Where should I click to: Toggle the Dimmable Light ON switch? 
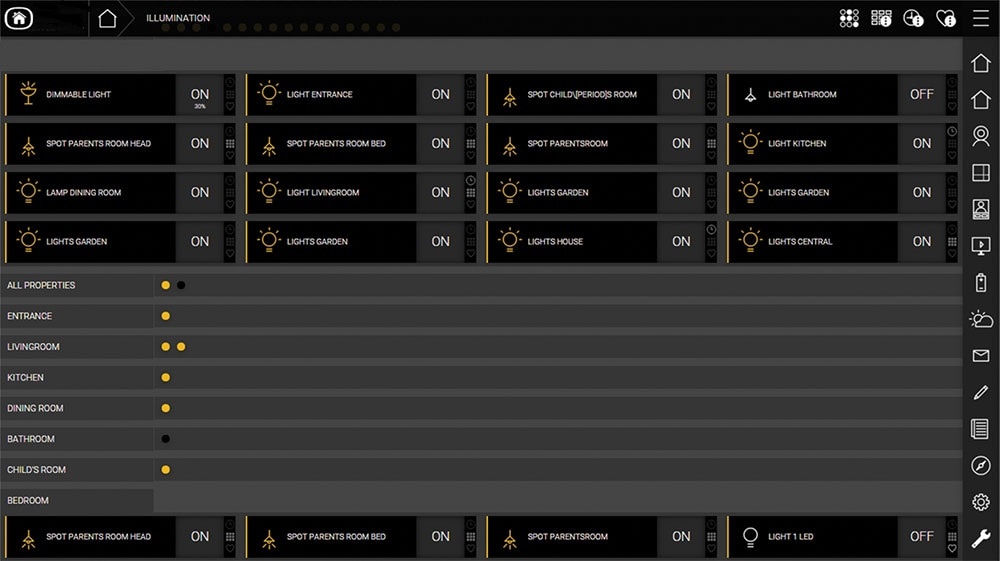pyautogui.click(x=200, y=94)
